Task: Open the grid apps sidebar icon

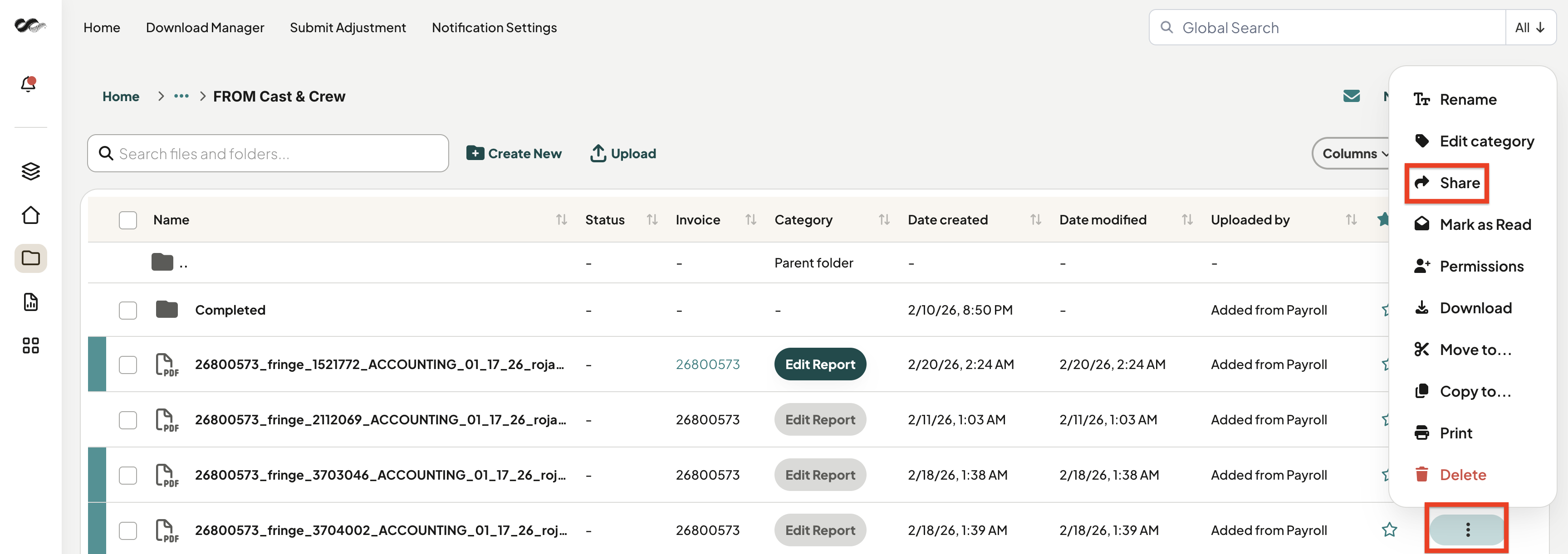Action: point(30,345)
